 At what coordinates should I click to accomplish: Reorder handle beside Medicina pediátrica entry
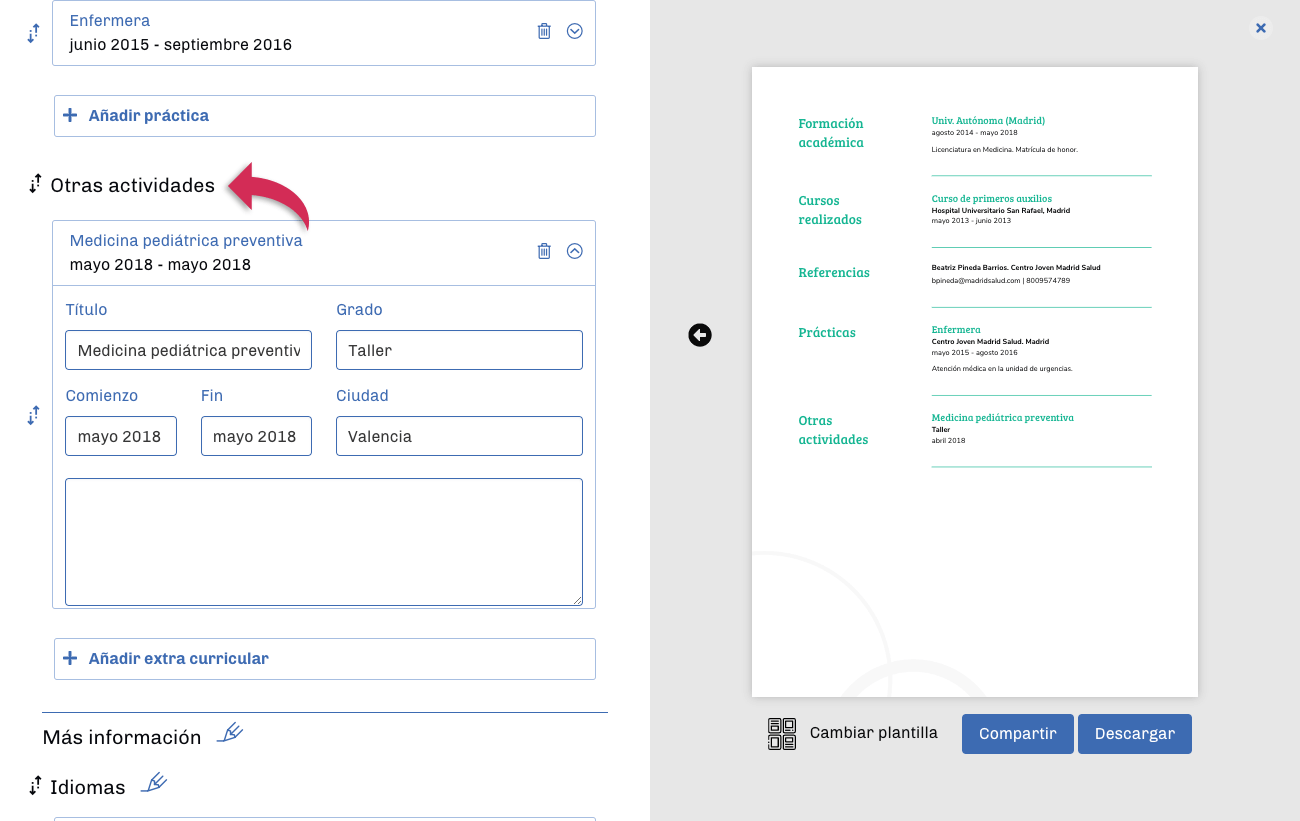[33, 415]
